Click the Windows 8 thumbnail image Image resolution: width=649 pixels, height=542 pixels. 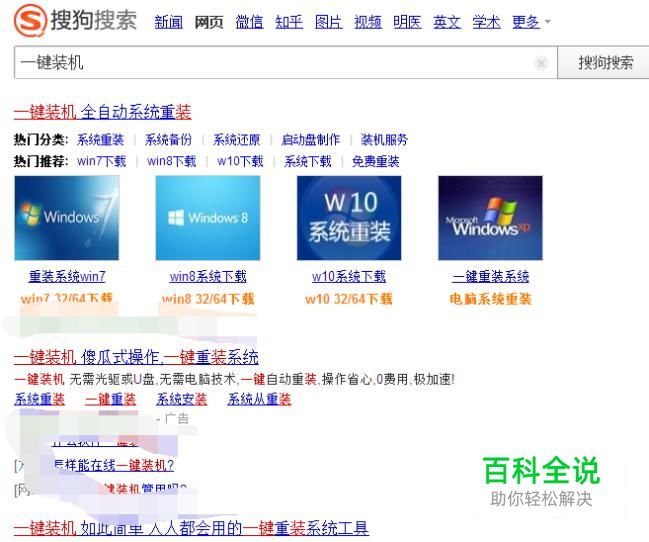click(208, 218)
